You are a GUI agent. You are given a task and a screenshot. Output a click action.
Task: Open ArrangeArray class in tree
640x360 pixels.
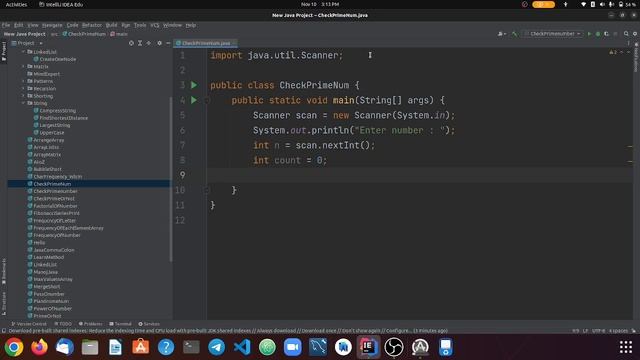click(46, 140)
